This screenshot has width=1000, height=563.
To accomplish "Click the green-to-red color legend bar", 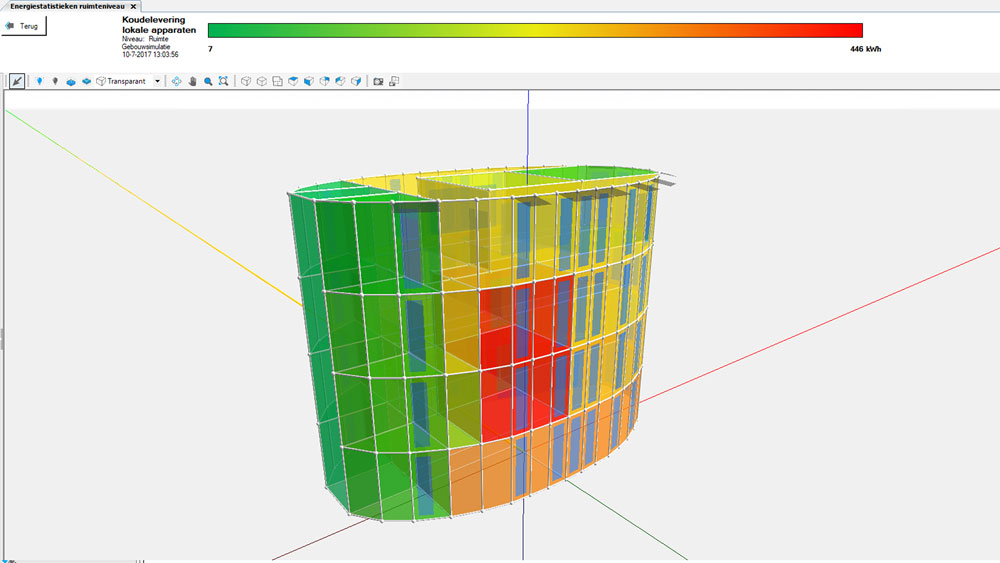I will pyautogui.click(x=535, y=30).
